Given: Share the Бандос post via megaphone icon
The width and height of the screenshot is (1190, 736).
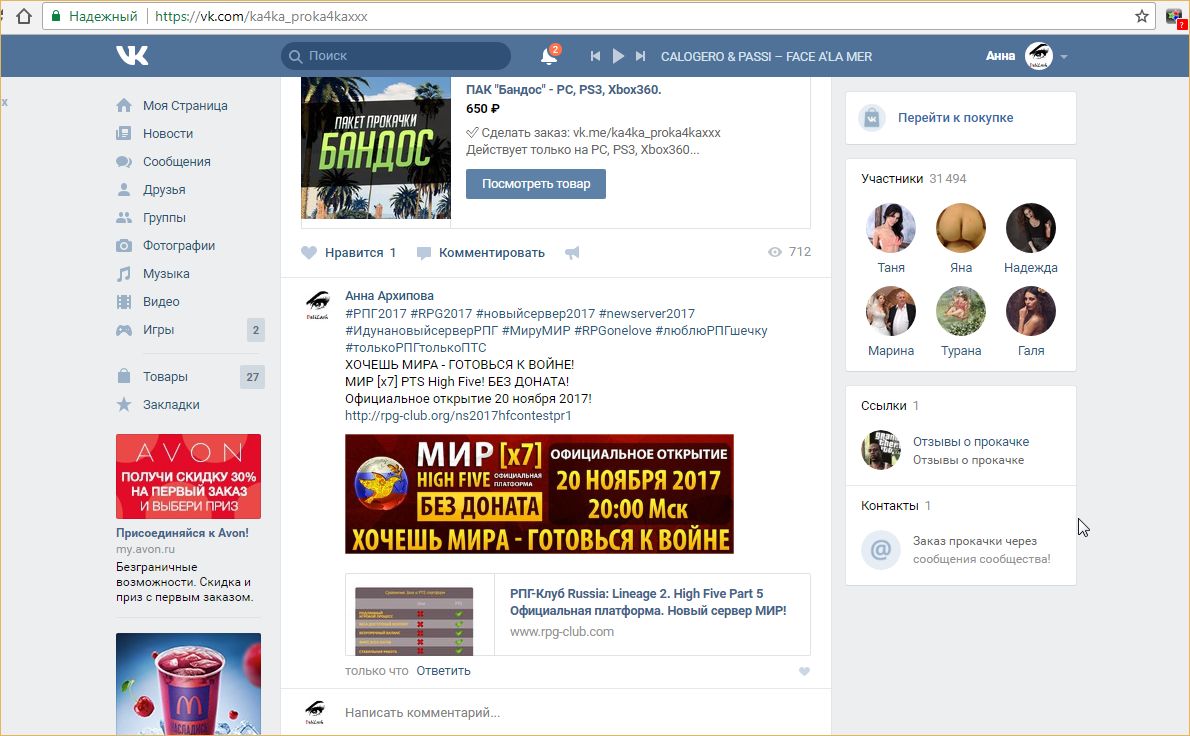Looking at the screenshot, I should tap(572, 253).
